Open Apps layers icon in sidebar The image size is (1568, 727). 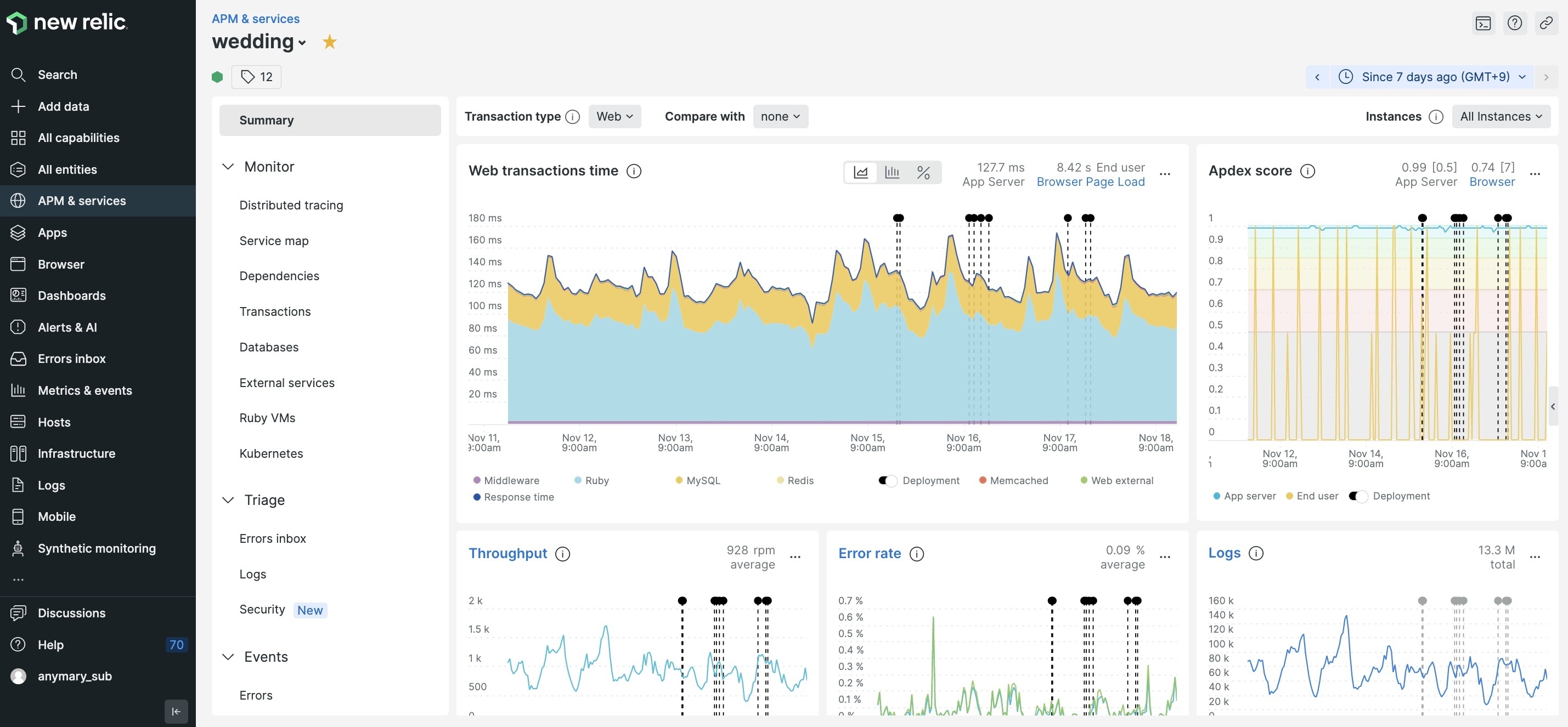[18, 232]
